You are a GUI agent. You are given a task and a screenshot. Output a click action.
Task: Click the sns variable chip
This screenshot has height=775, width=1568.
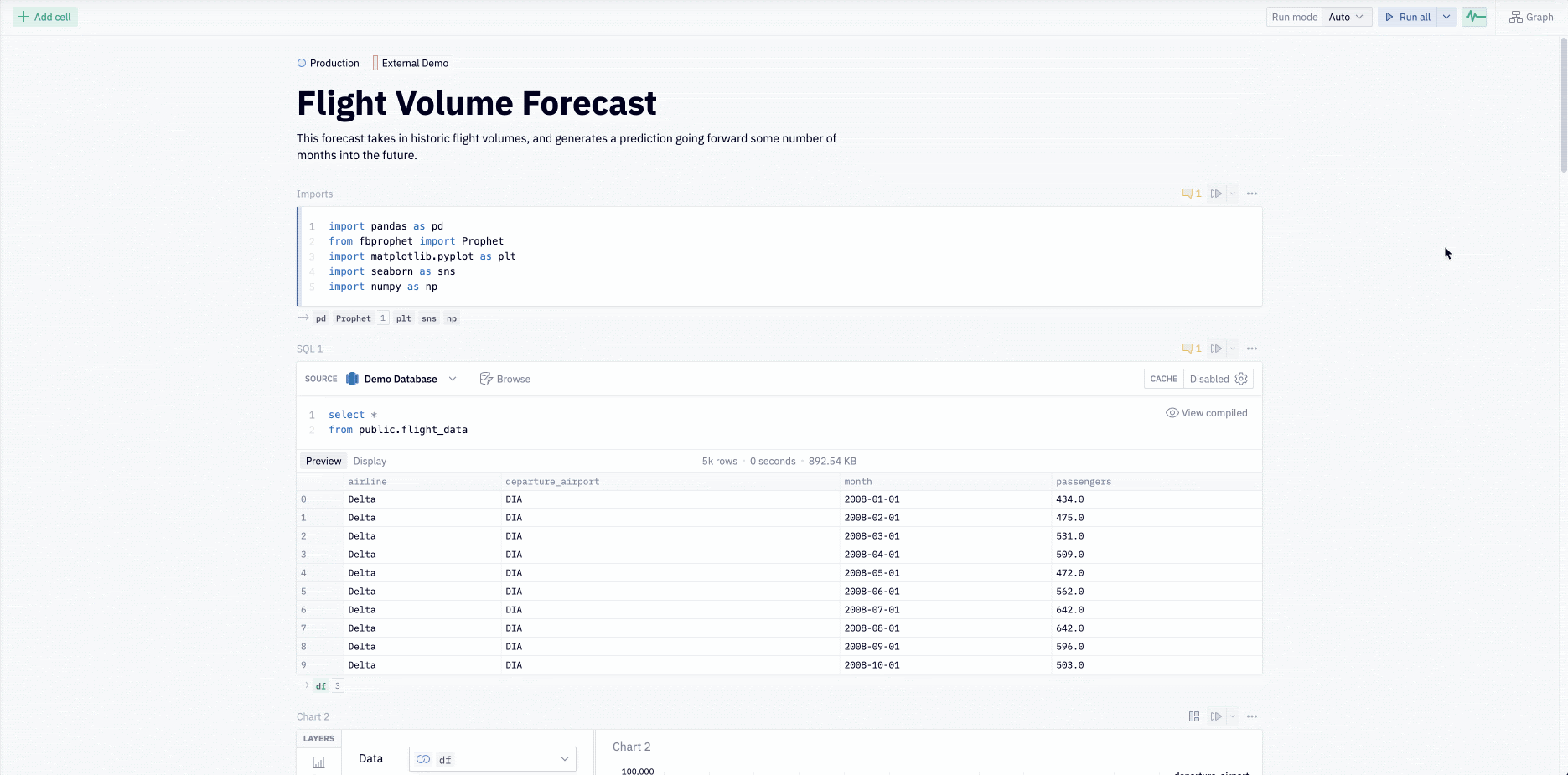429,318
